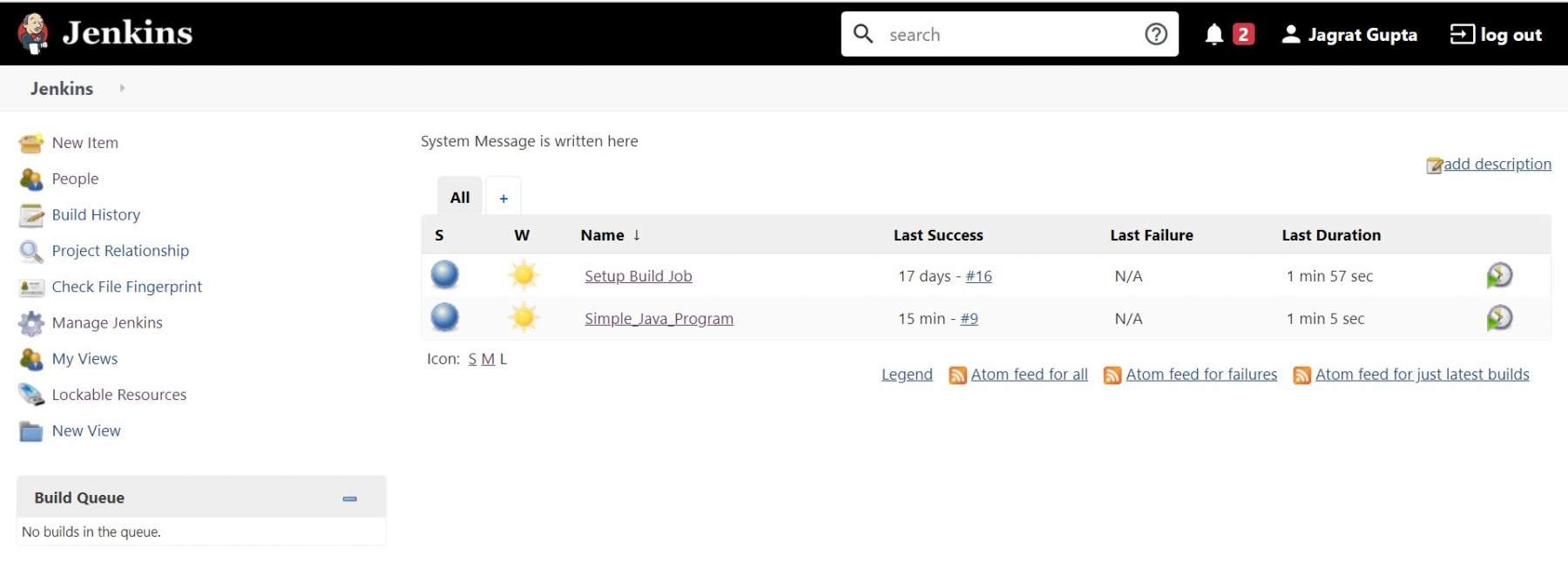1568x562 pixels.
Task: Sort jobs by Name column header
Action: pyautogui.click(x=611, y=235)
